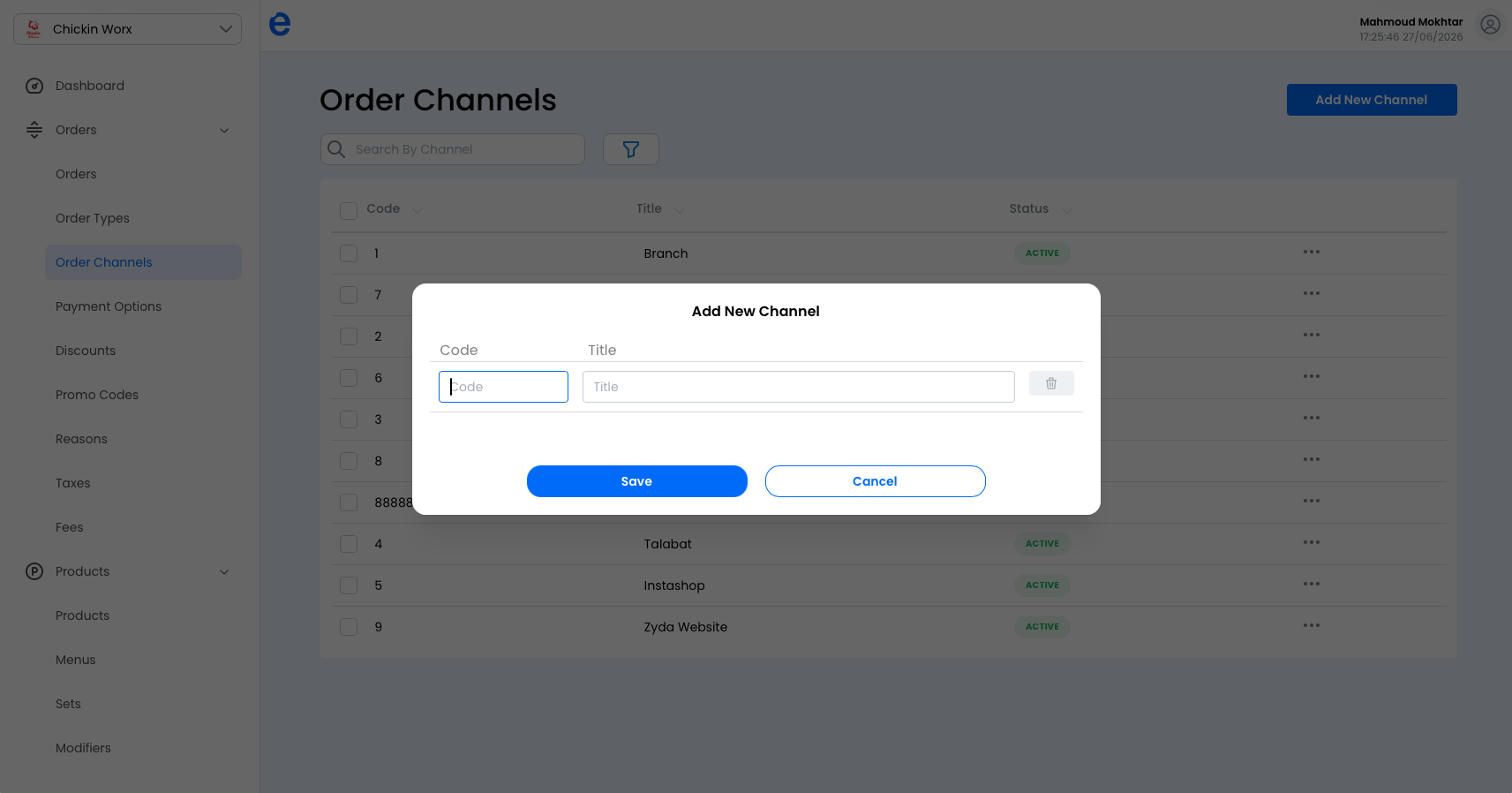Screen dimensions: 1512x793
Task: Click the user profile avatar icon
Action: point(1491,25)
